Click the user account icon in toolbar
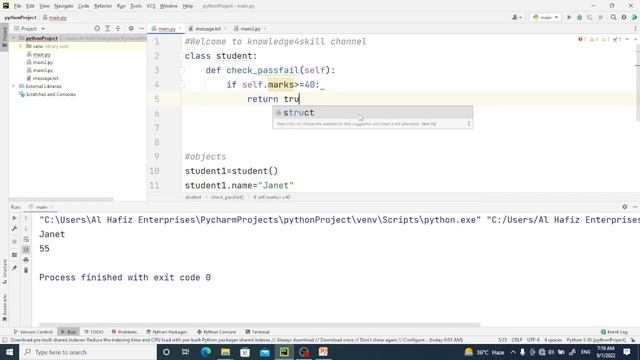Image resolution: width=640 pixels, height=360 pixels. (517, 18)
